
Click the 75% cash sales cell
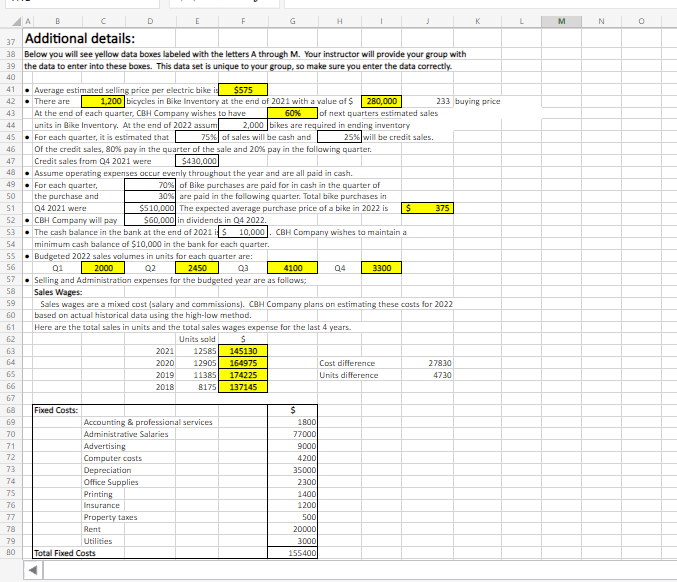coord(197,137)
